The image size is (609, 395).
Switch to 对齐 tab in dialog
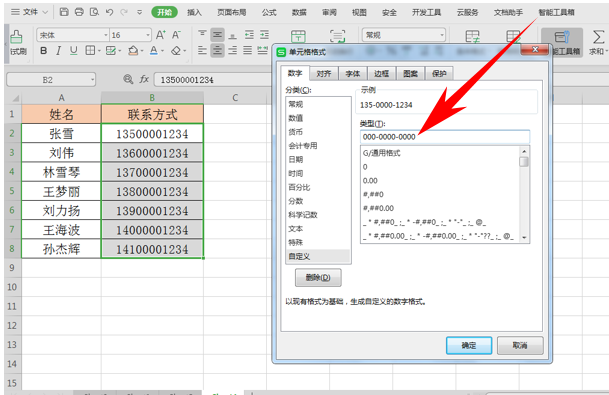(324, 73)
